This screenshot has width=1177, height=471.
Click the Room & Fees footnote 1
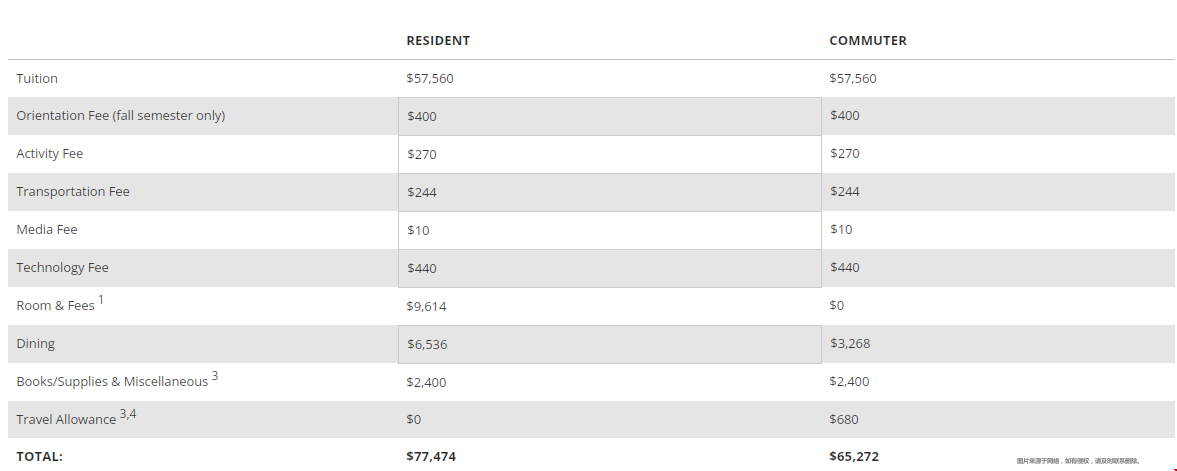[x=101, y=300]
